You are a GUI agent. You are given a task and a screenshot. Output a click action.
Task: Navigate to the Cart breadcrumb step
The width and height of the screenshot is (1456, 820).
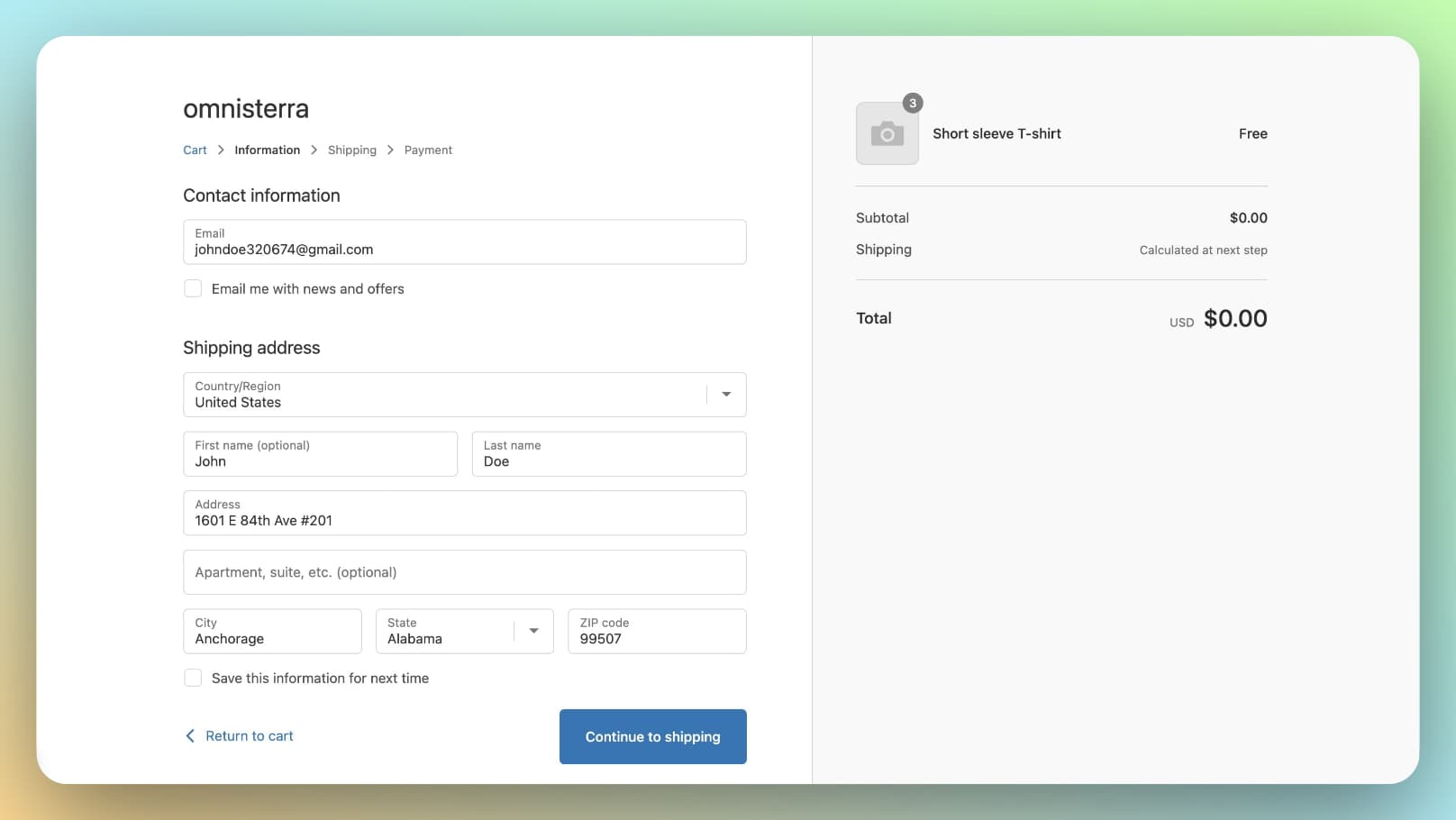tap(195, 150)
